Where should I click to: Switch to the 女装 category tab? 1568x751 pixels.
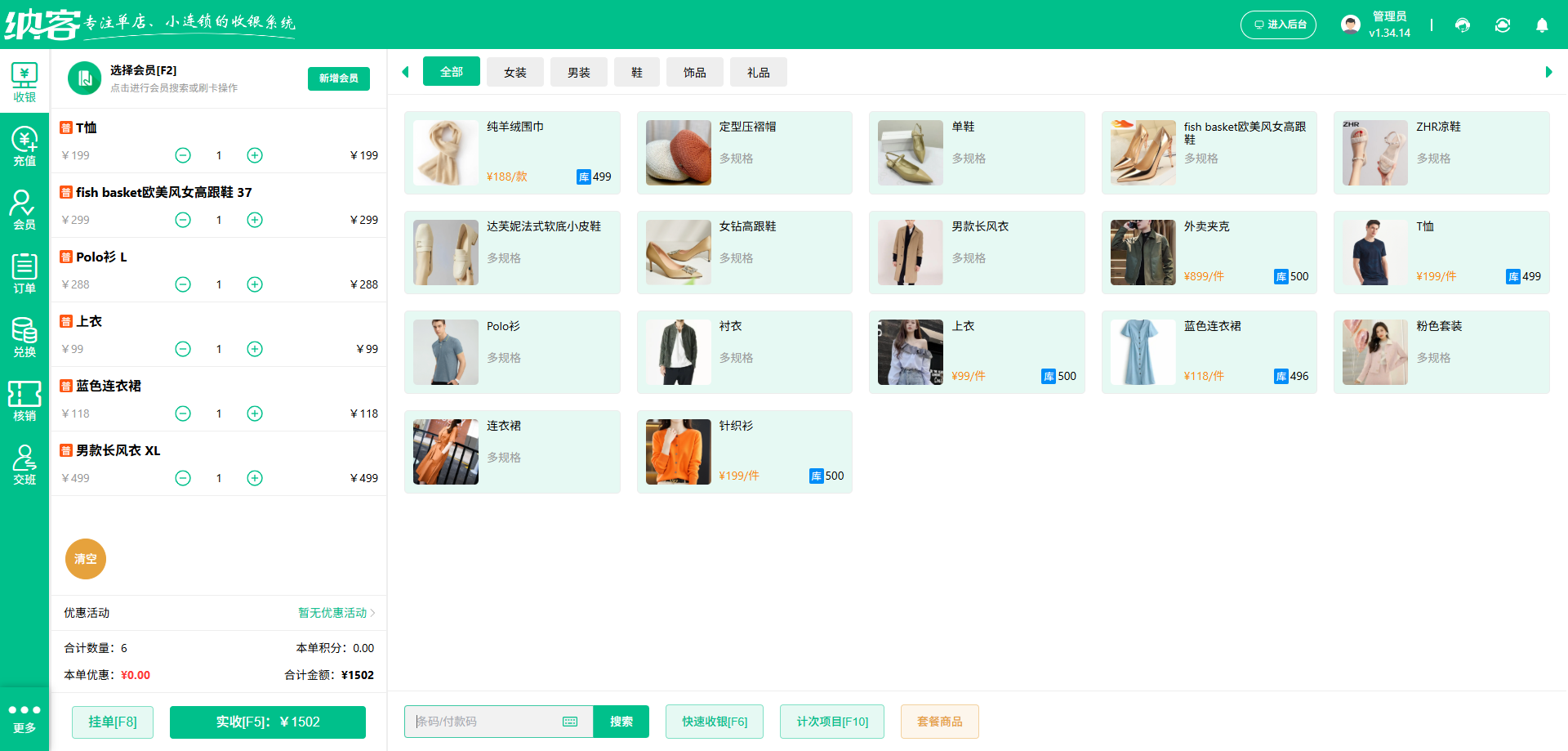pos(514,72)
